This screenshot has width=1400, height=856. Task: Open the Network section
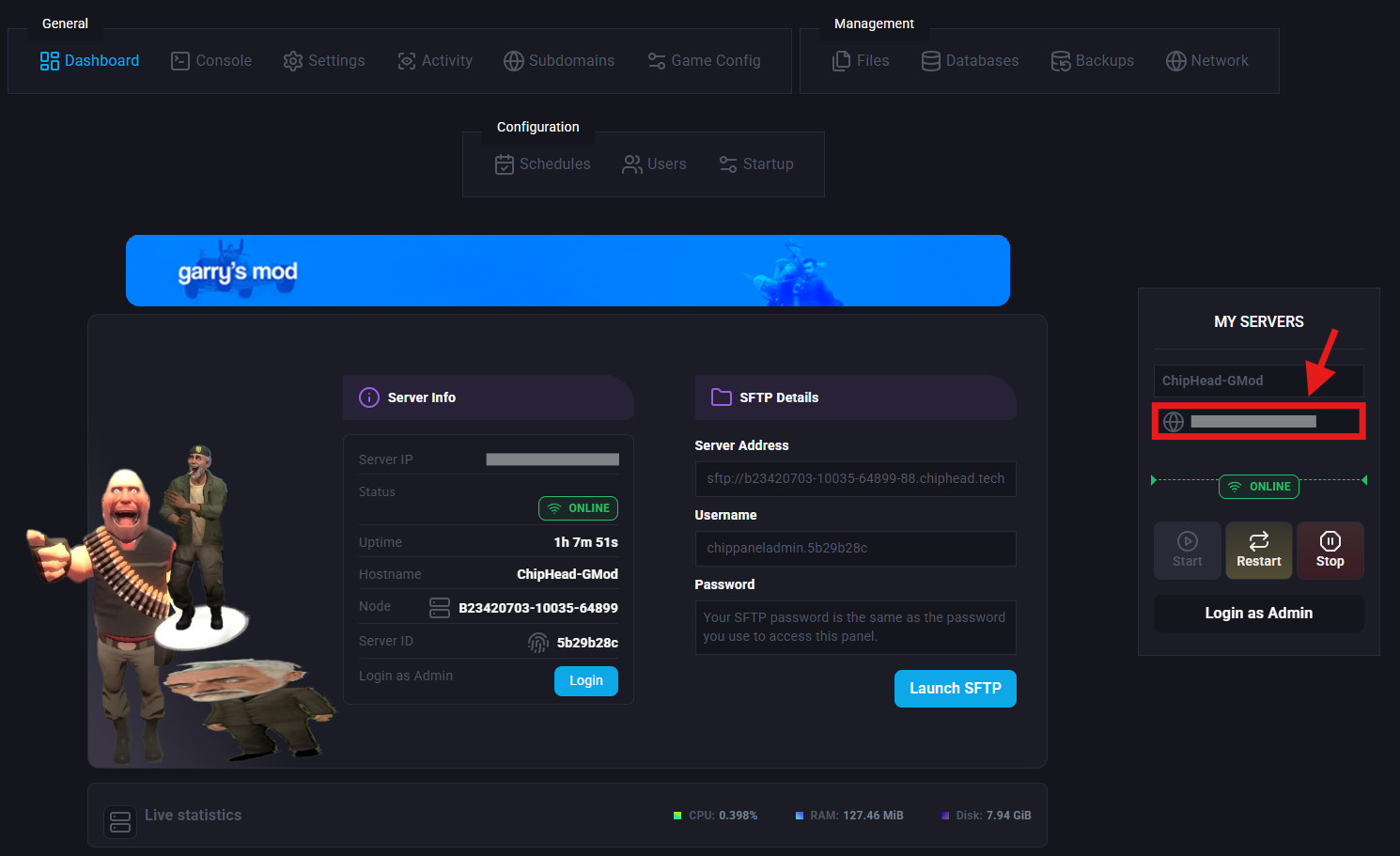pos(1207,61)
